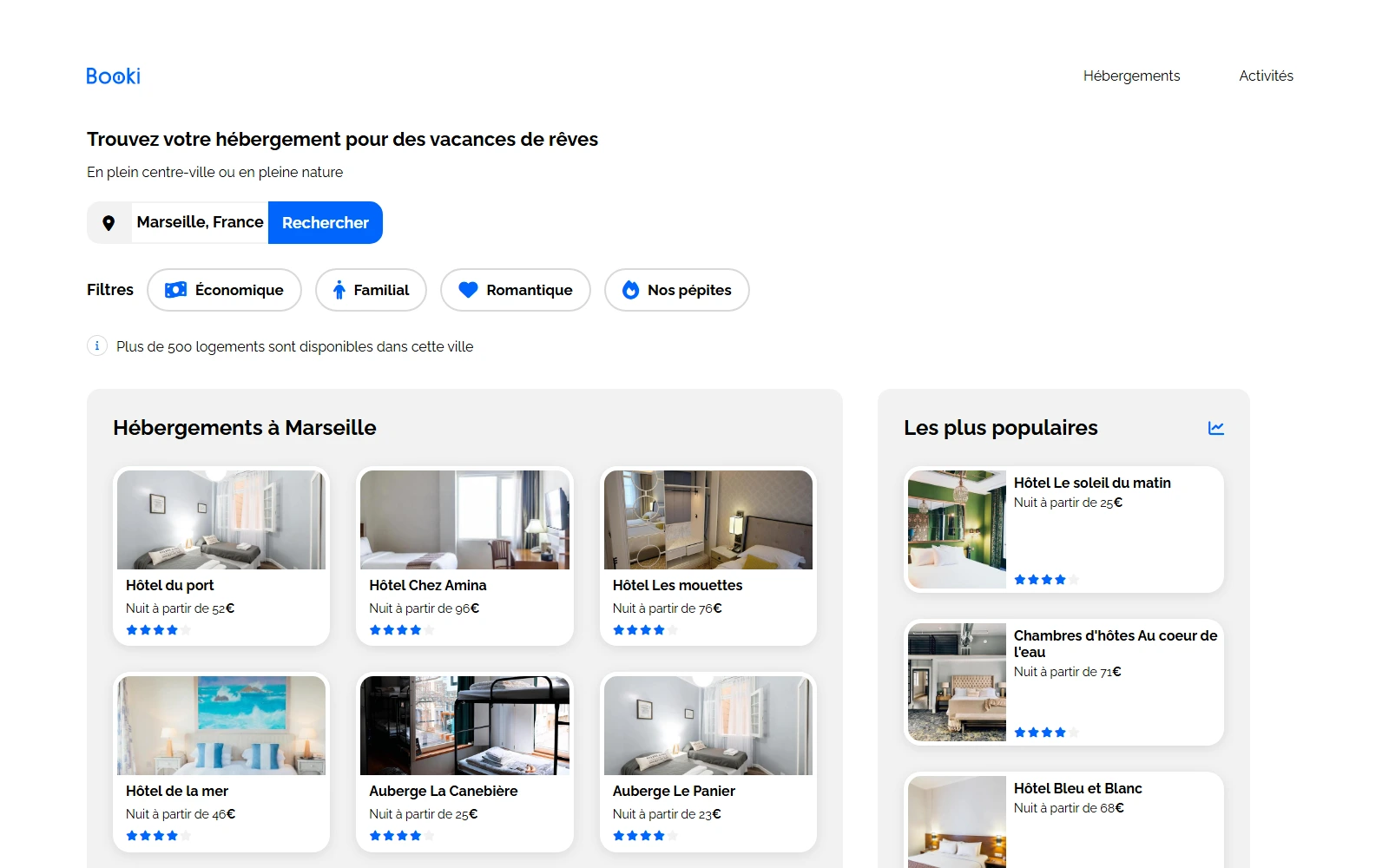The width and height of the screenshot is (1389, 868).
Task: Open the Activités menu item
Action: coord(1266,76)
